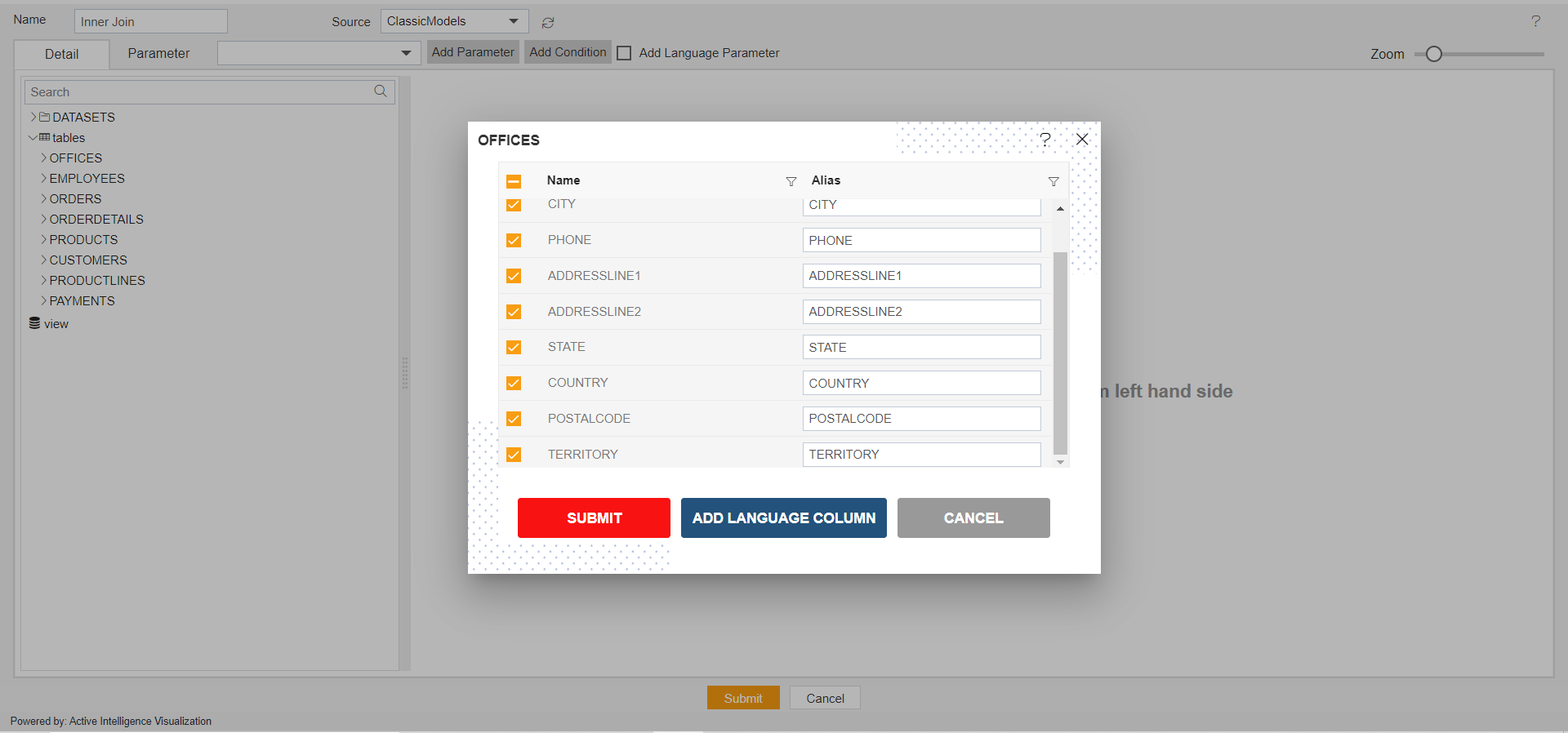1568x733 pixels.
Task: Uncheck the ADDRESSLINE1 column checkbox
Action: [x=514, y=276]
